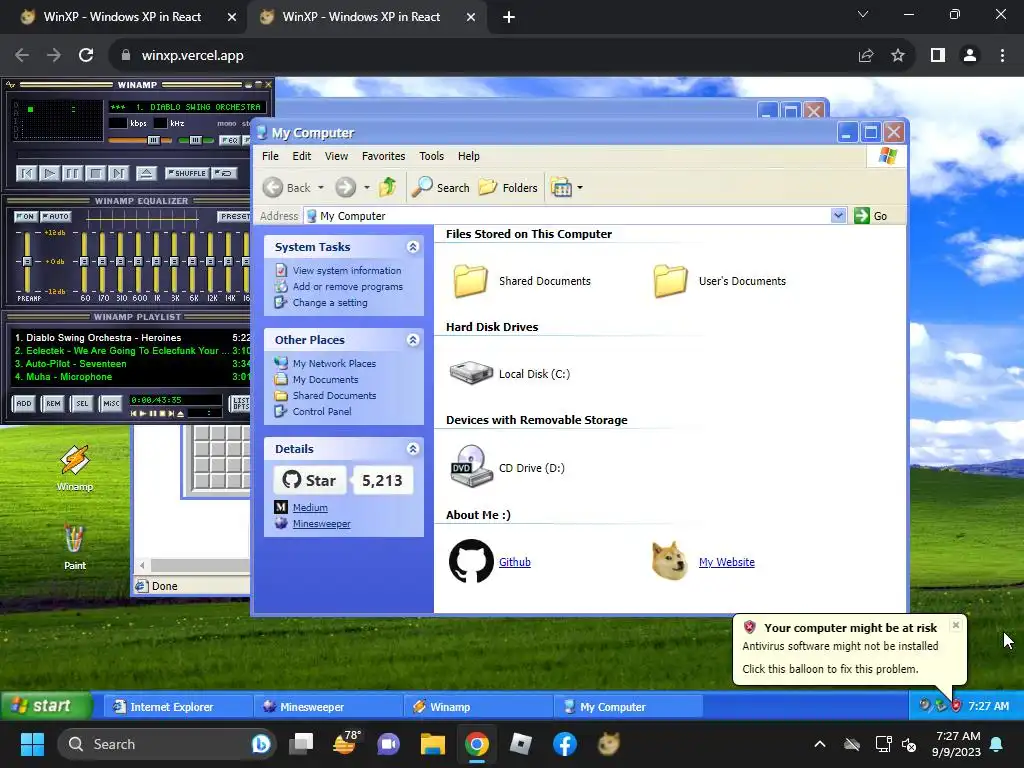The height and width of the screenshot is (768, 1024).
Task: Click My Network Places link
Action: (334, 363)
